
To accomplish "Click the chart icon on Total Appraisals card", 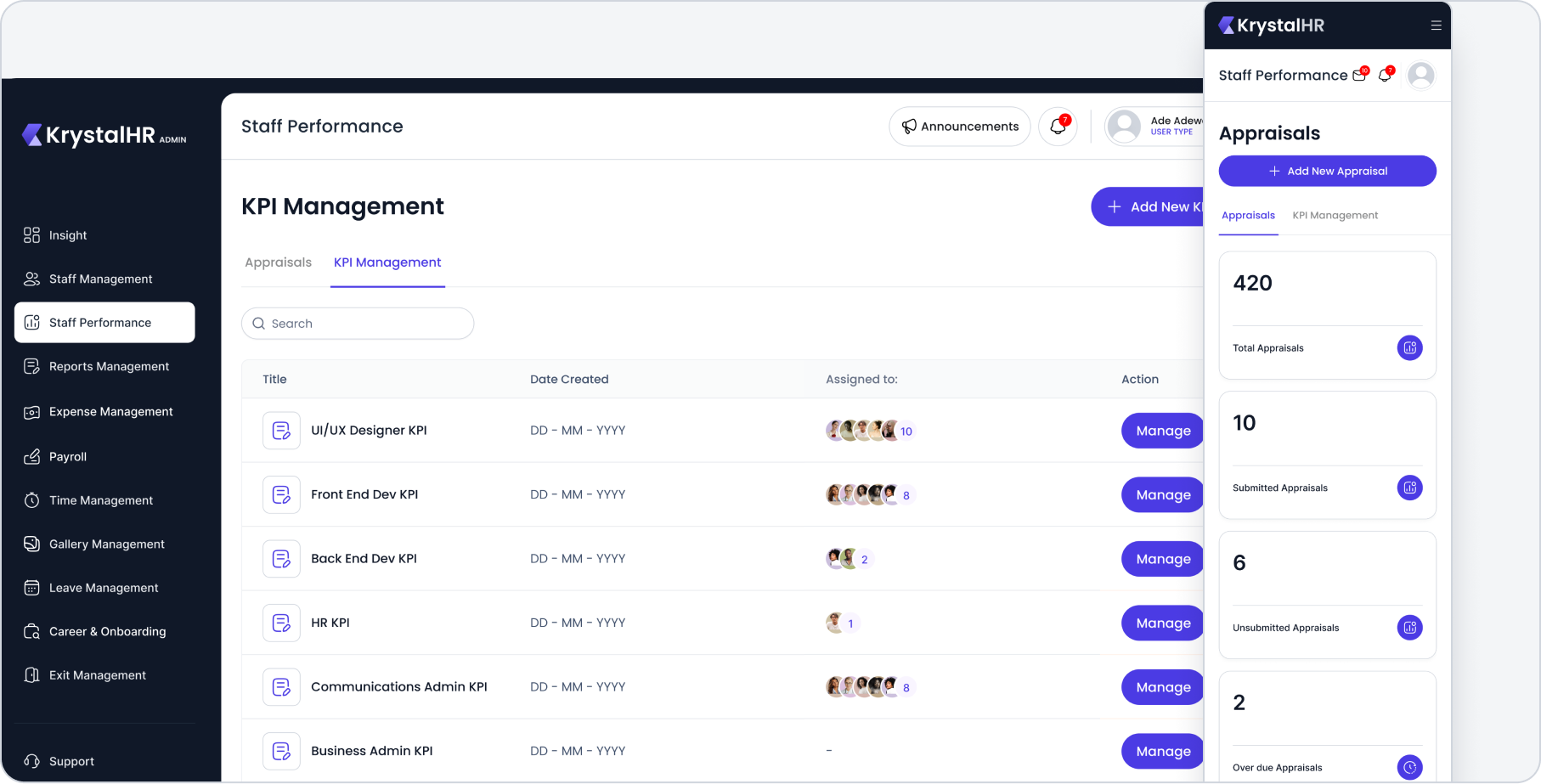I will pyautogui.click(x=1409, y=347).
